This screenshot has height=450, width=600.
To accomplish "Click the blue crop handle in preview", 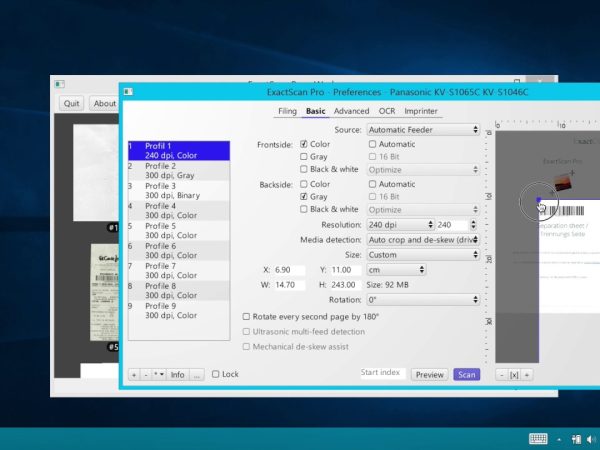I will coord(539,200).
